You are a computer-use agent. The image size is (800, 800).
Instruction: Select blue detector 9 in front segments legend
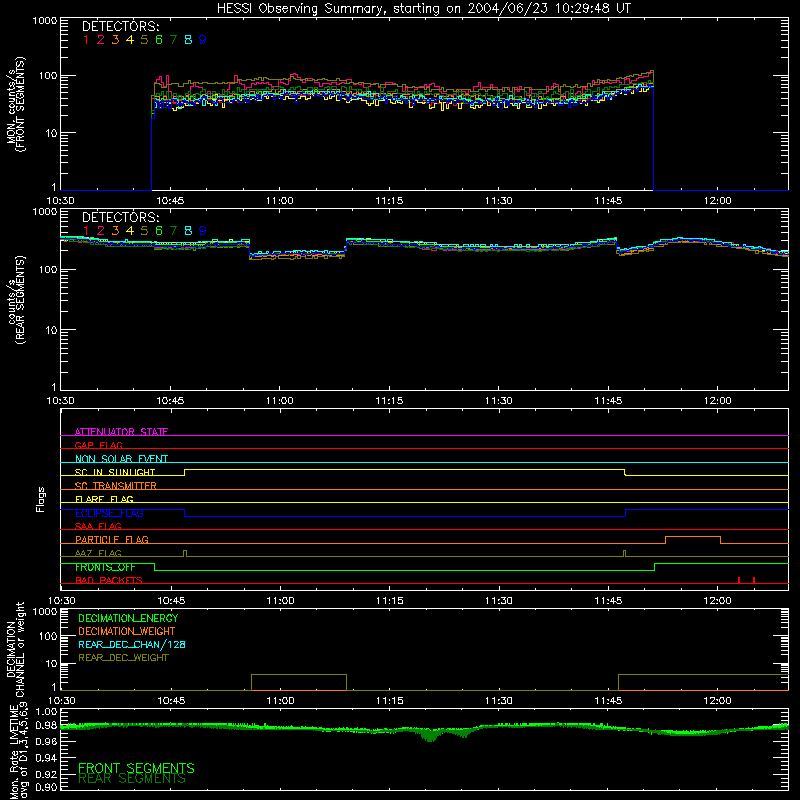[203, 40]
